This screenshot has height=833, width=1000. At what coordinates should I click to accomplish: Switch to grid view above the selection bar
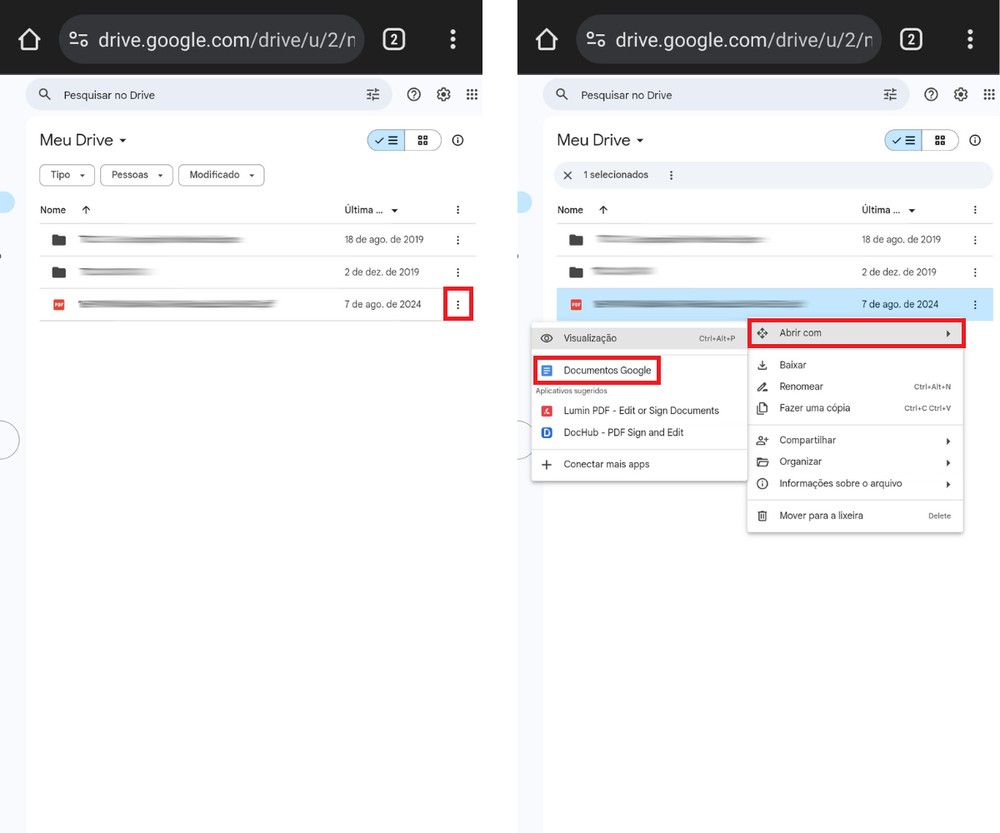coord(940,141)
